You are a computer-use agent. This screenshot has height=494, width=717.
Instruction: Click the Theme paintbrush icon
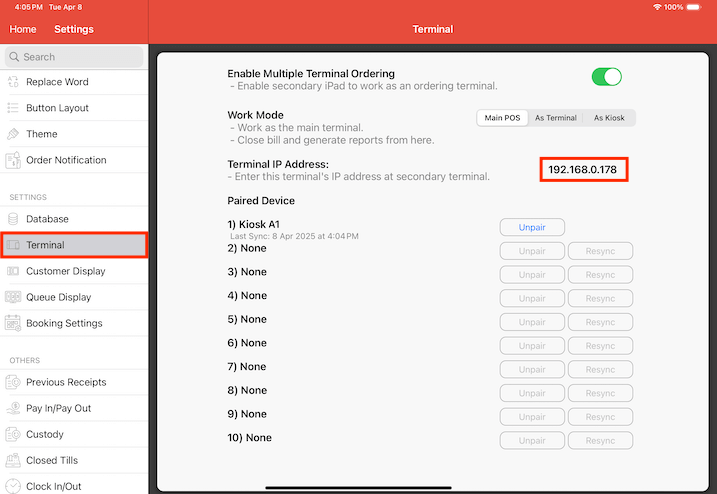(x=13, y=134)
